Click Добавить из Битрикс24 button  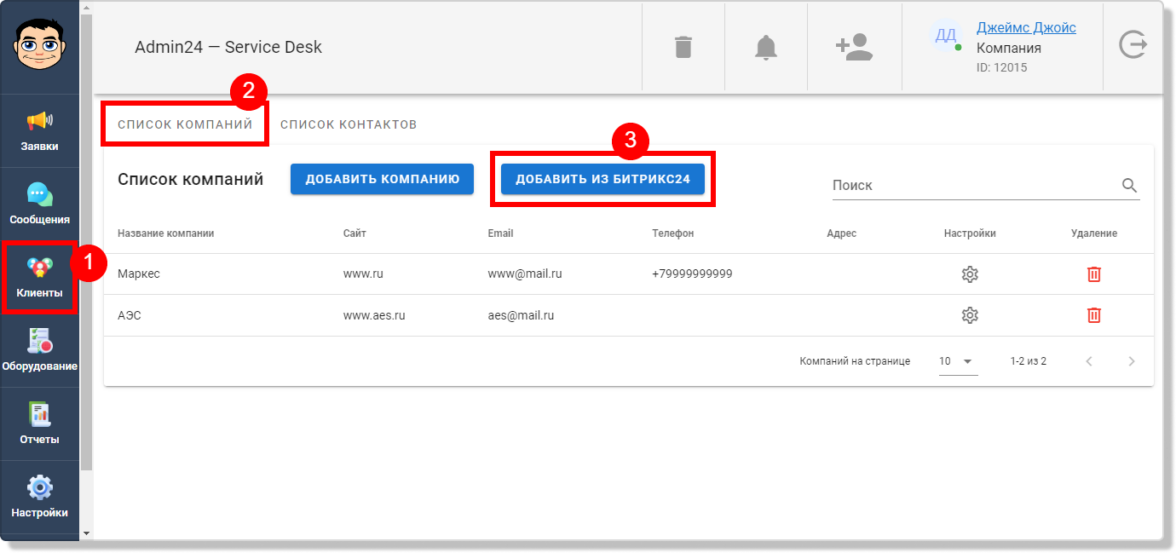603,179
